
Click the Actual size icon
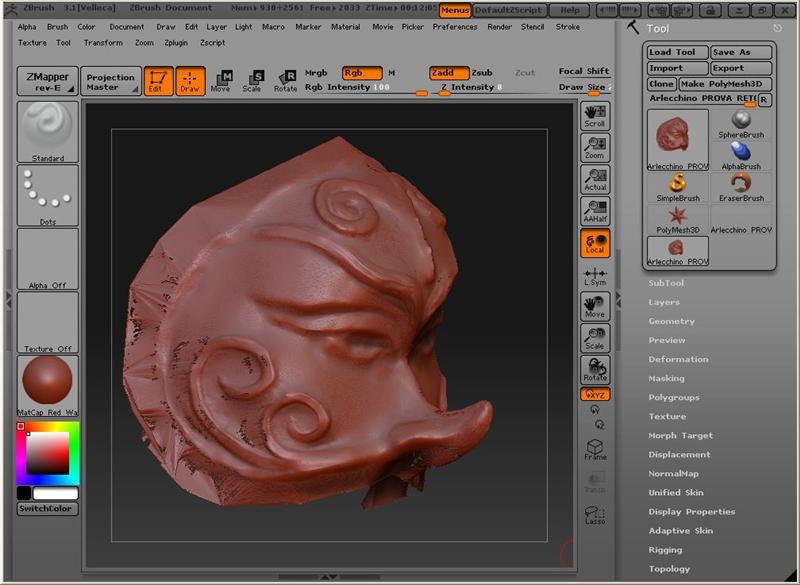coord(595,180)
